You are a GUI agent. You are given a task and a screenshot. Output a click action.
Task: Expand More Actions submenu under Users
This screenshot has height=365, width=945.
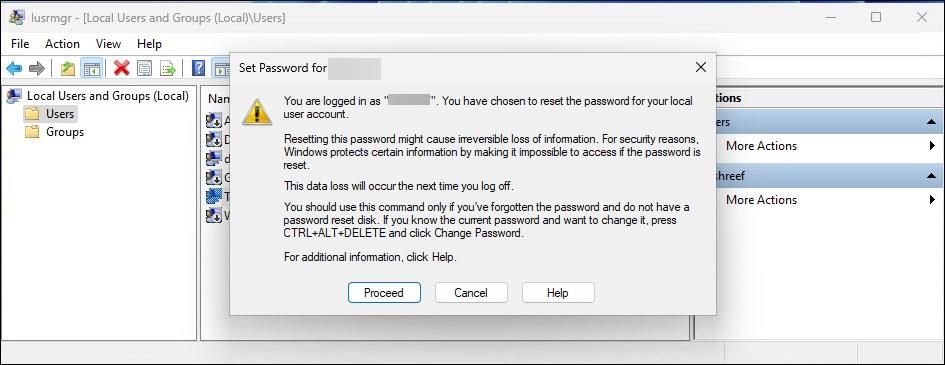(932, 146)
